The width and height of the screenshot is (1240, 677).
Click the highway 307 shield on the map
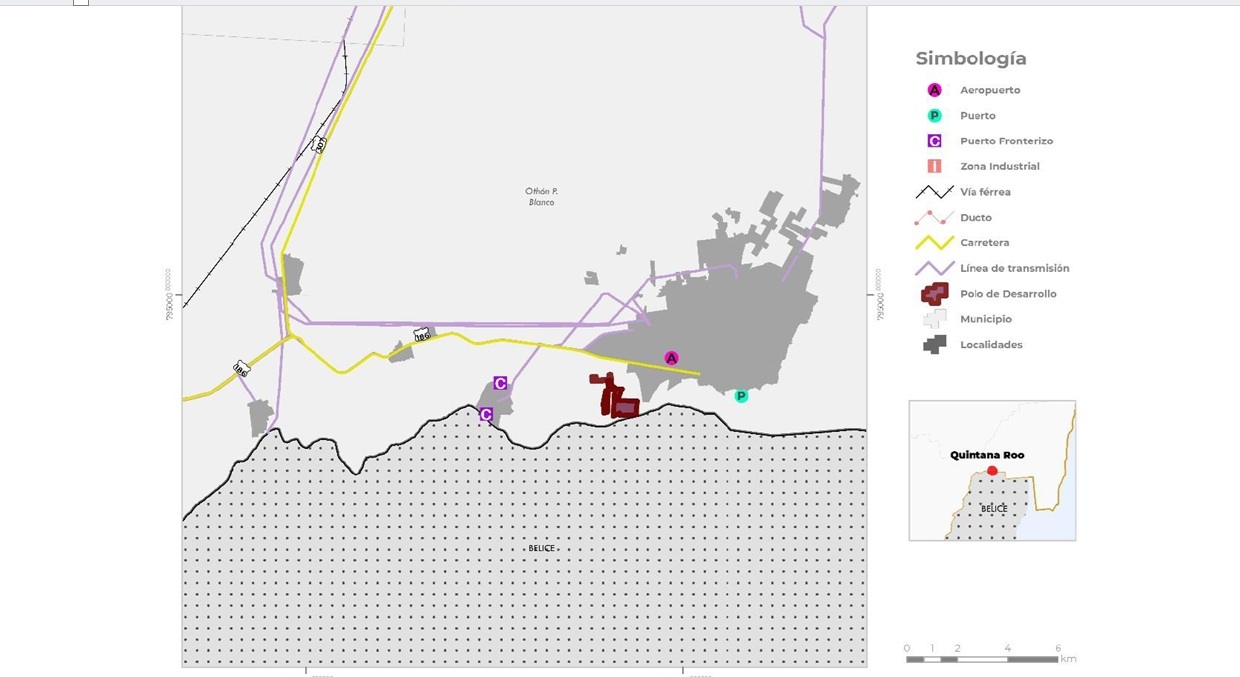tap(319, 144)
